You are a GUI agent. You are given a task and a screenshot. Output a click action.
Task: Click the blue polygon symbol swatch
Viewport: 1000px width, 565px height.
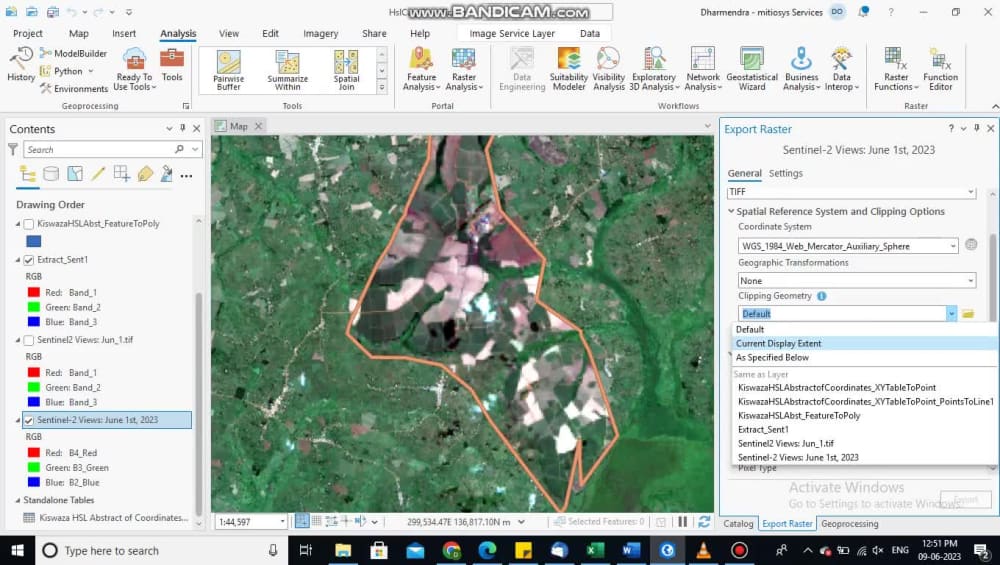[34, 242]
